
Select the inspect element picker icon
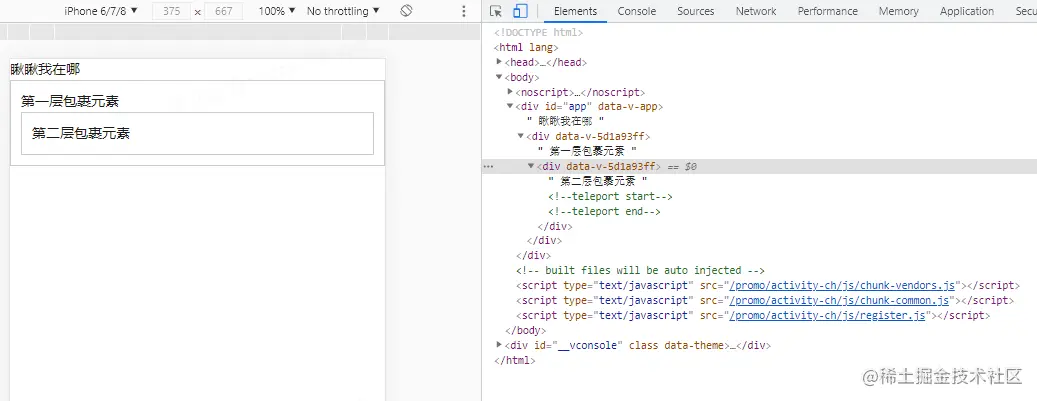coord(497,11)
